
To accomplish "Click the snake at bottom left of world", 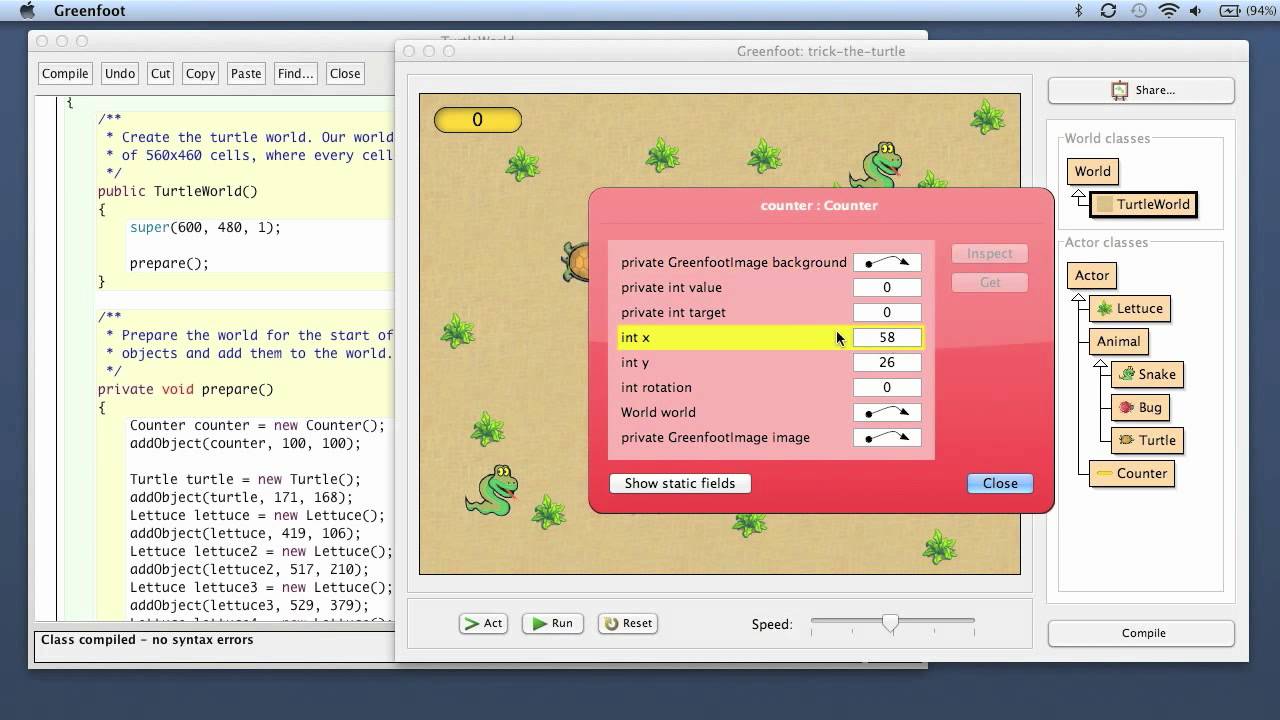I will [x=492, y=490].
